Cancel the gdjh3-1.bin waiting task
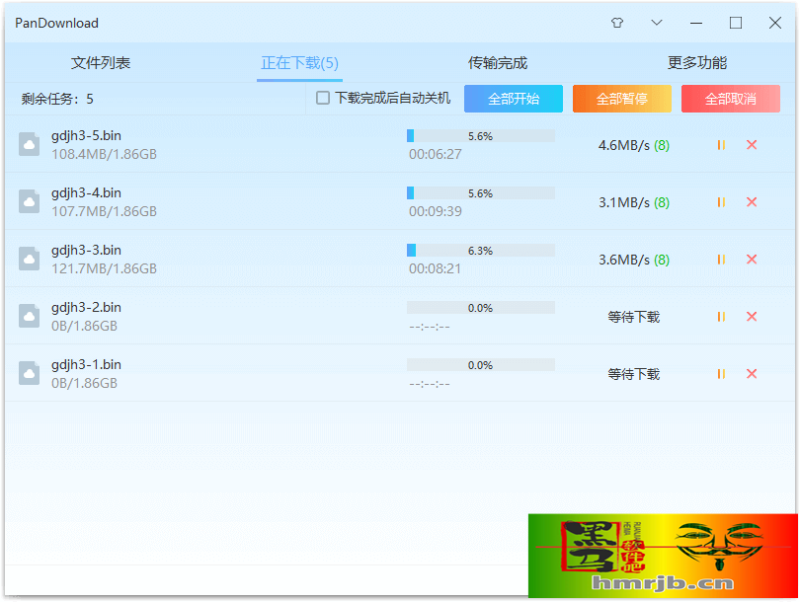This screenshot has width=800, height=602. click(x=751, y=373)
